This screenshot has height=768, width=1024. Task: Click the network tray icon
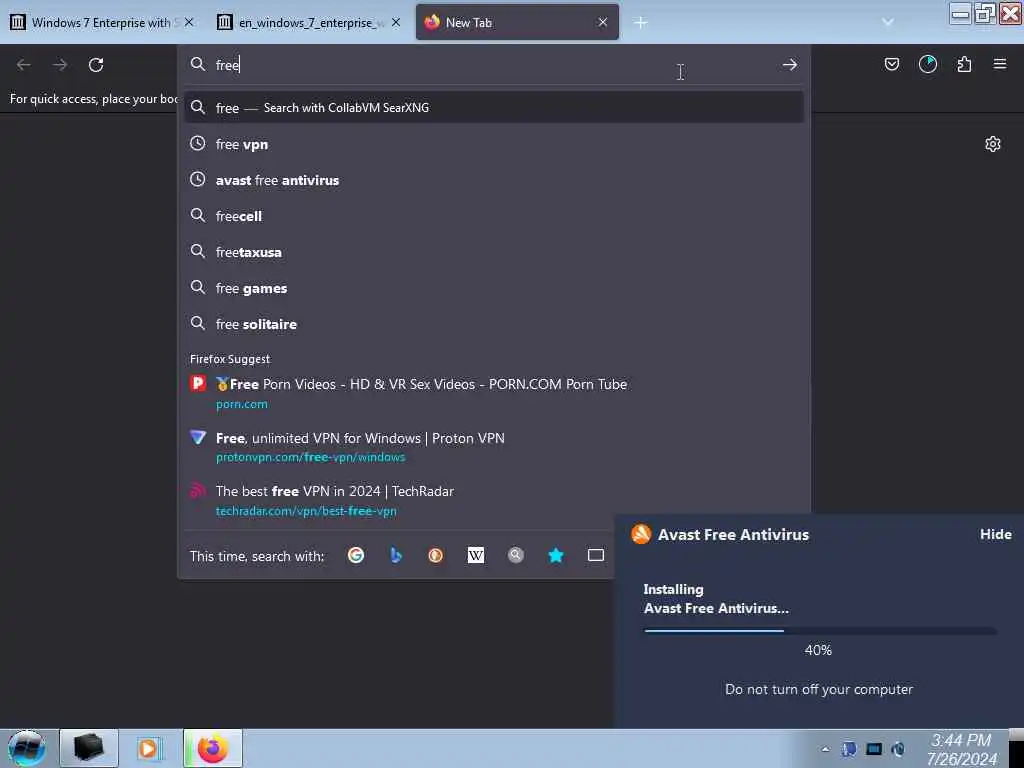[873, 749]
